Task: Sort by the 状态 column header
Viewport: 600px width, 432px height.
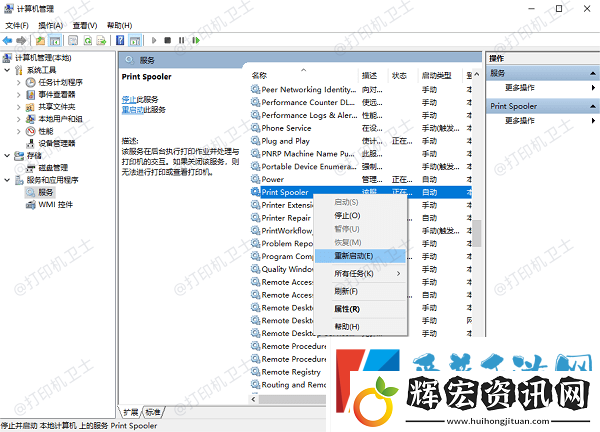Action: pyautogui.click(x=403, y=75)
